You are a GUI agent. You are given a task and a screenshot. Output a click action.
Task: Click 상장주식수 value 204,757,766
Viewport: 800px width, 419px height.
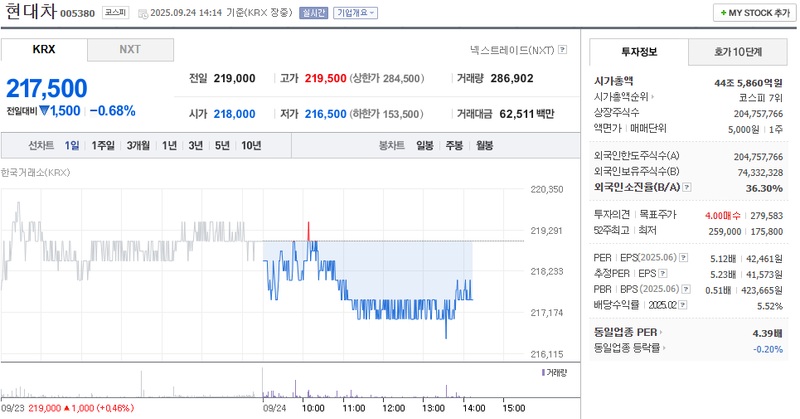(758, 113)
